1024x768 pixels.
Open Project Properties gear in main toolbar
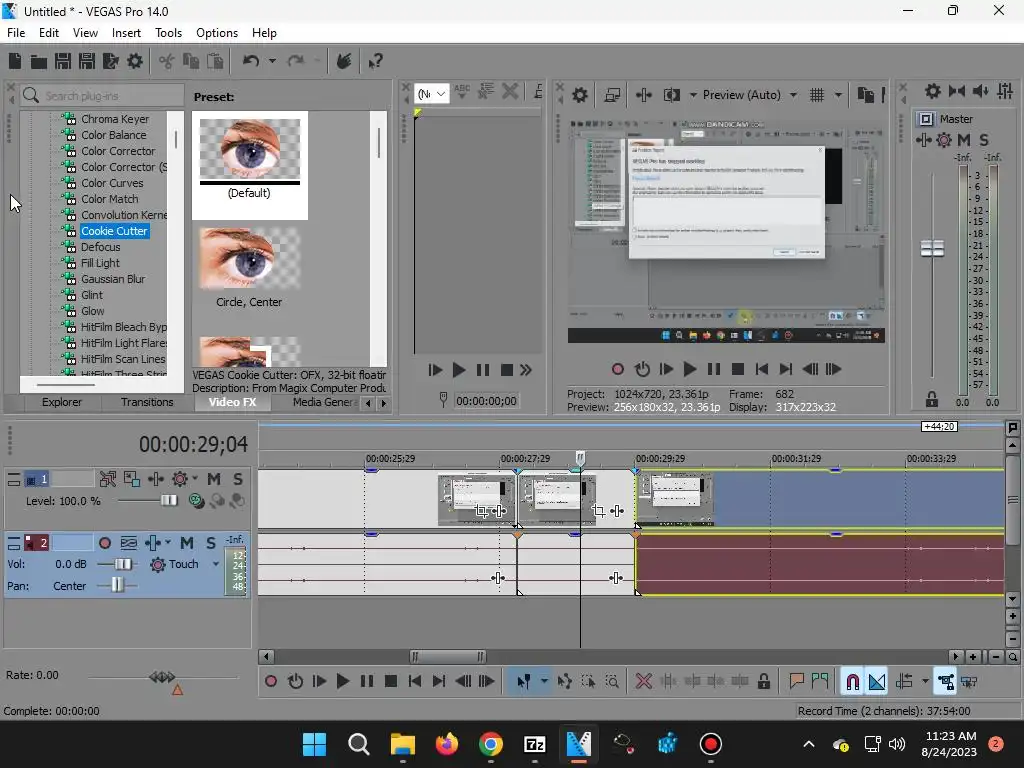click(x=135, y=61)
